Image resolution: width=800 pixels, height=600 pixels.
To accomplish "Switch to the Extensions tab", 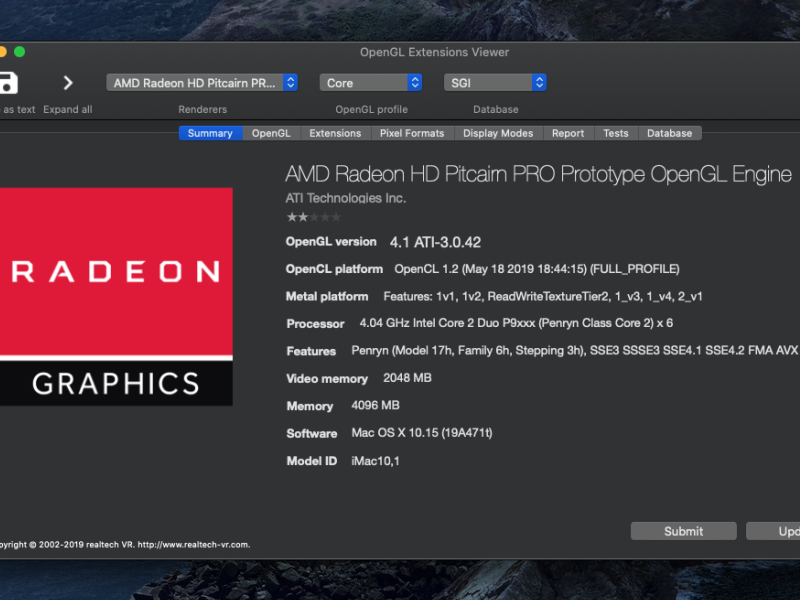I will [x=335, y=133].
